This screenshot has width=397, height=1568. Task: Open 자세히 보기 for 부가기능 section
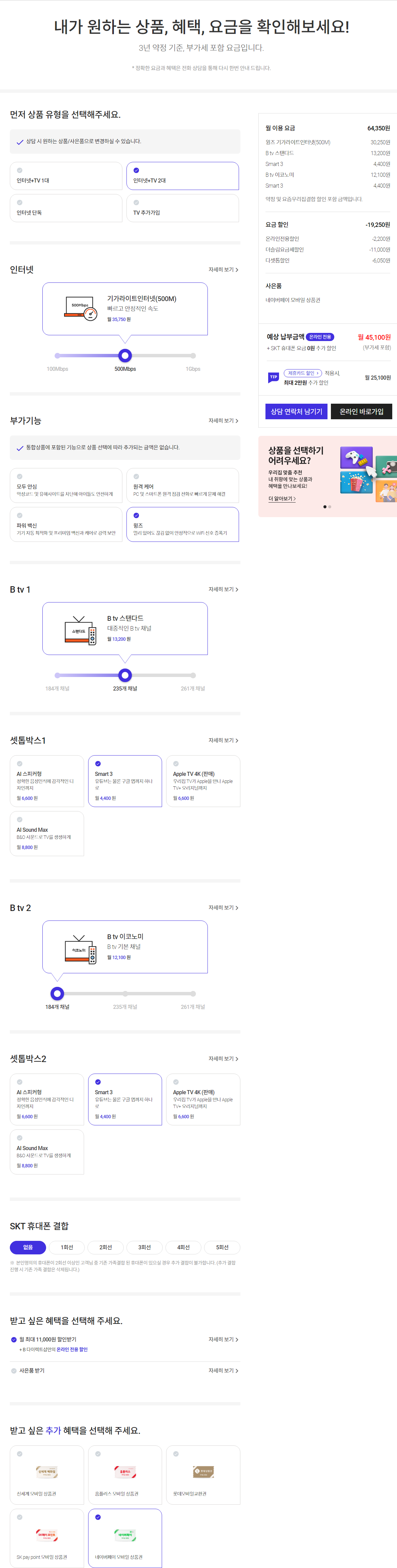coord(223,421)
